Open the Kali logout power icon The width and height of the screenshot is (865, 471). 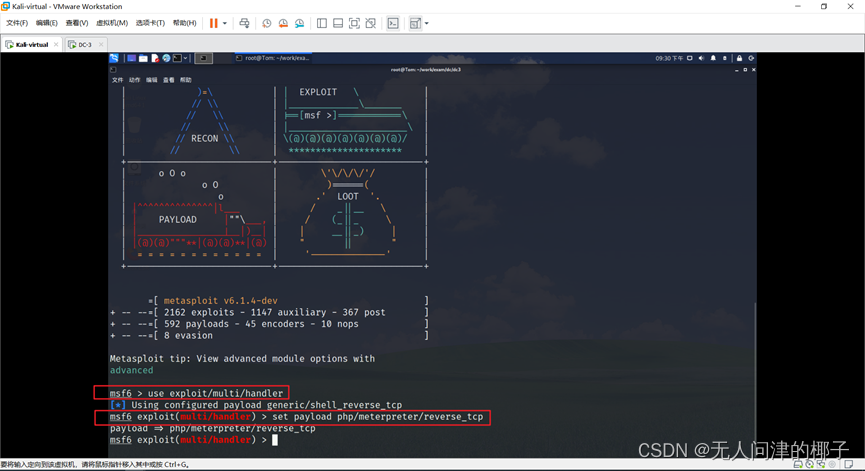pyautogui.click(x=751, y=58)
